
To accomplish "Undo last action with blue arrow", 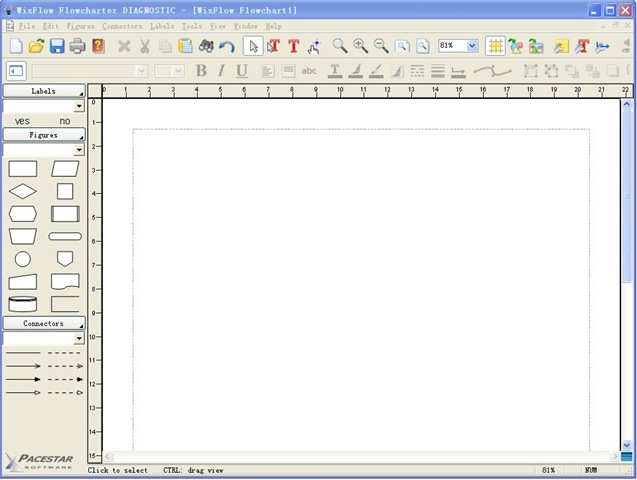I will (x=227, y=46).
